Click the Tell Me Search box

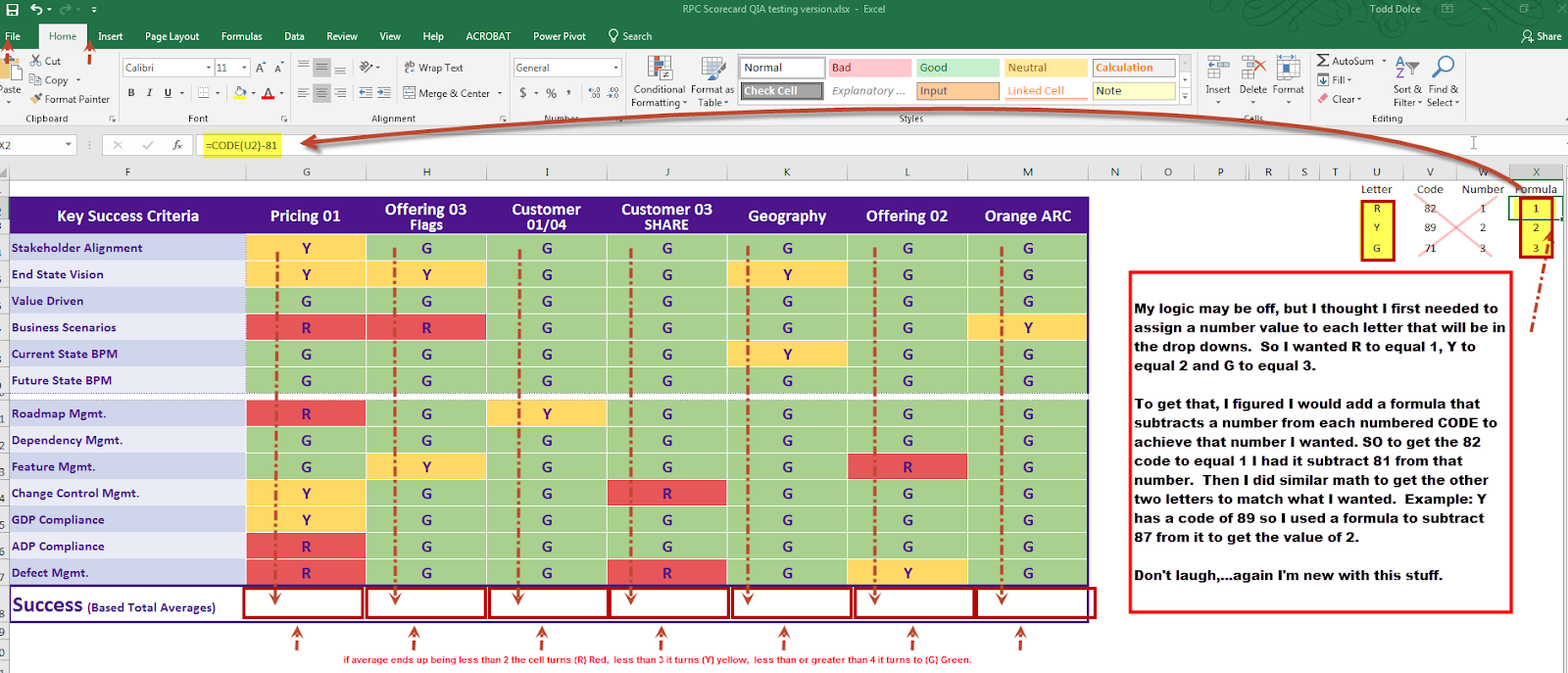pos(630,36)
